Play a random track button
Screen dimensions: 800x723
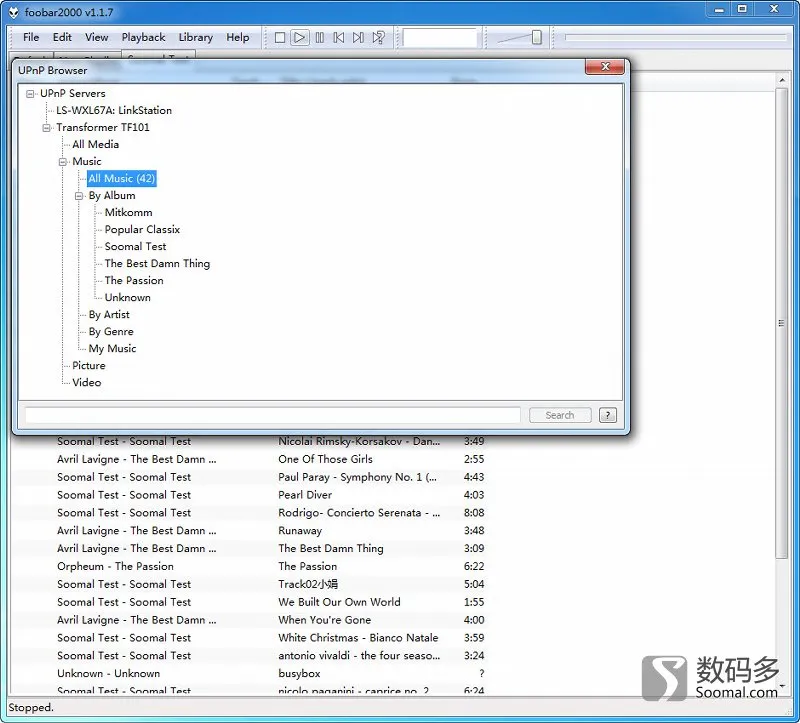[x=378, y=37]
